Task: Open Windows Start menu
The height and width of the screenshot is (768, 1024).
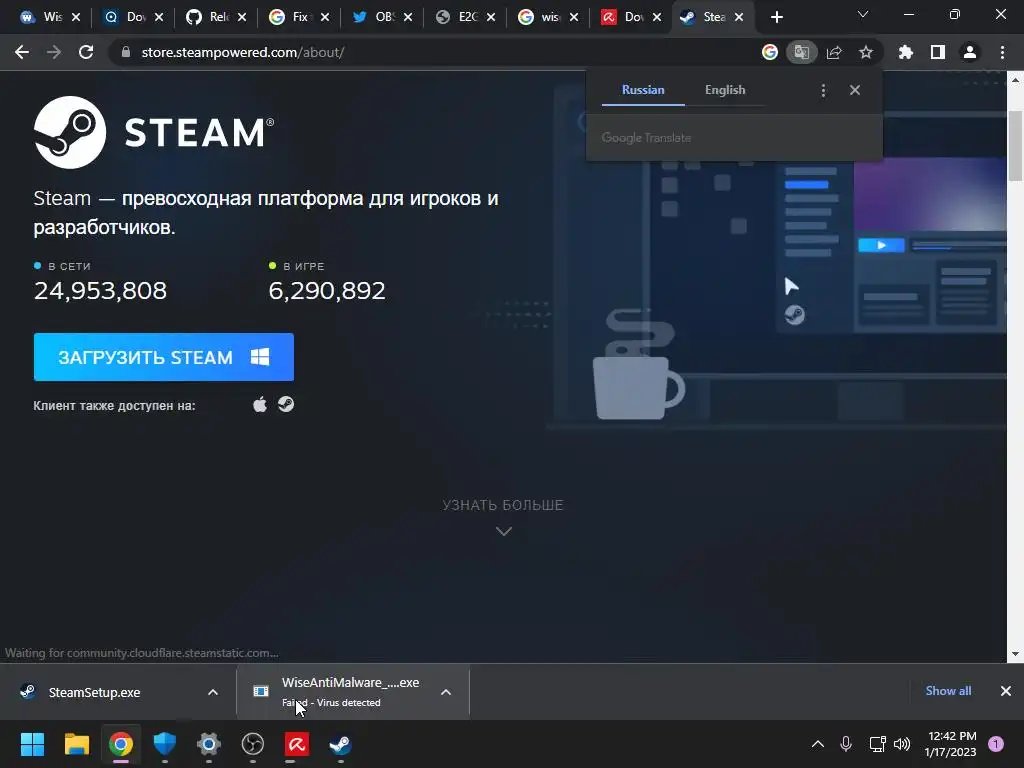Action: point(32,744)
